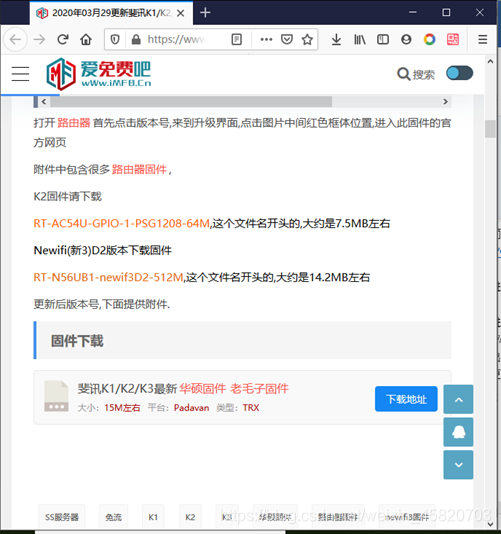
Task: Click the file icon in download card
Action: (x=56, y=396)
